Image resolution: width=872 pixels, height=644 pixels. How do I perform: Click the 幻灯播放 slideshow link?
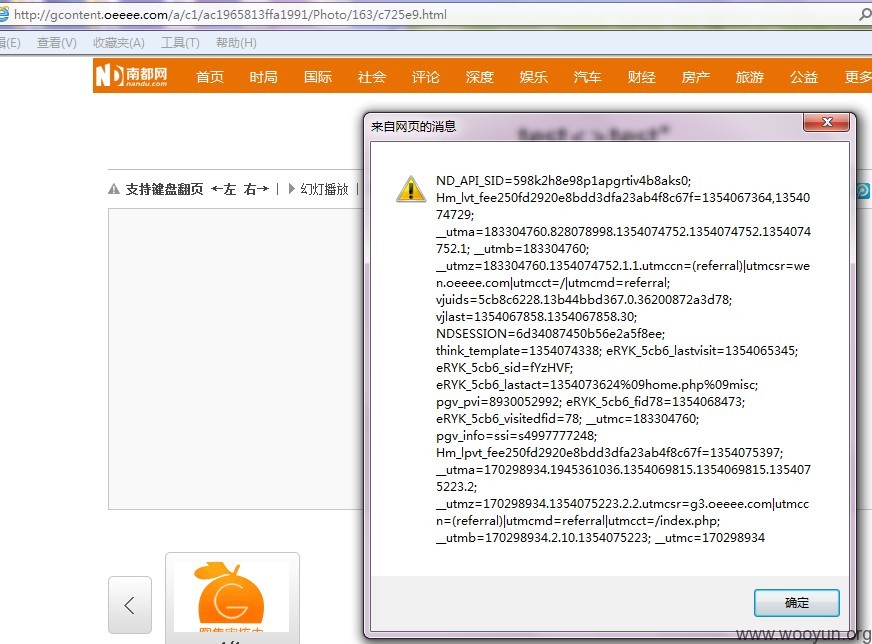(324, 189)
